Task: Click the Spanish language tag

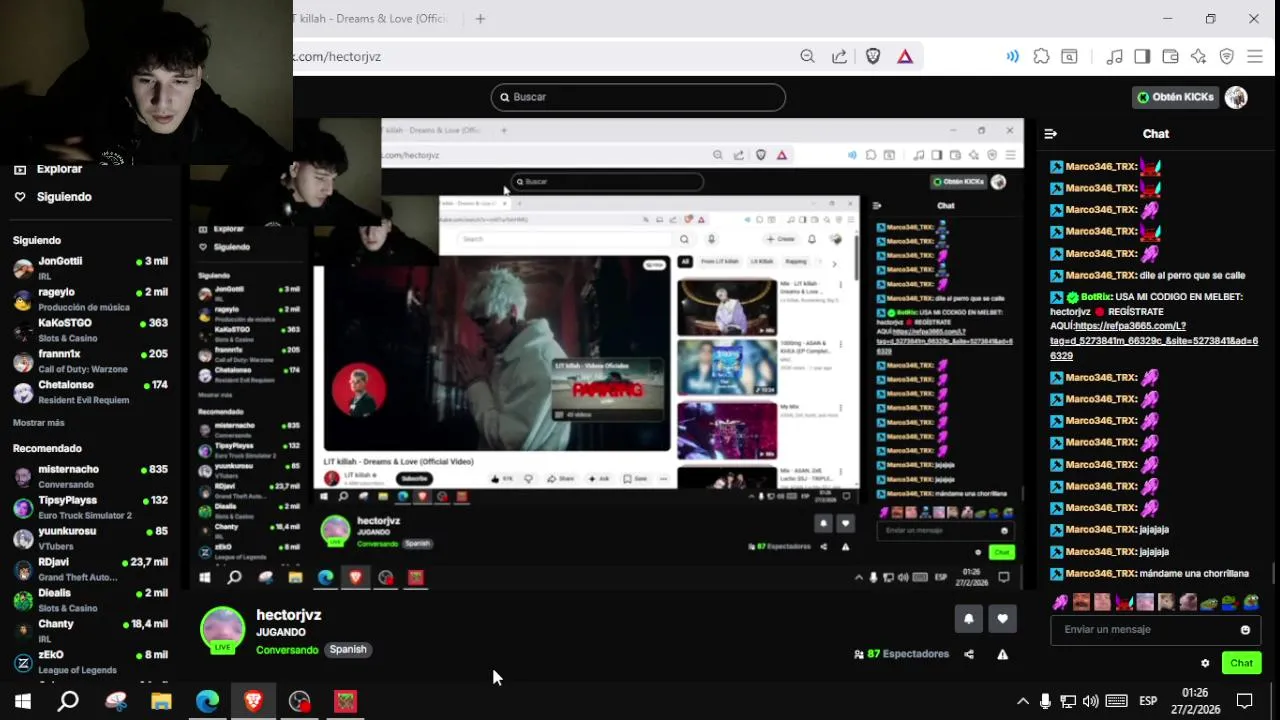Action: pyautogui.click(x=348, y=650)
